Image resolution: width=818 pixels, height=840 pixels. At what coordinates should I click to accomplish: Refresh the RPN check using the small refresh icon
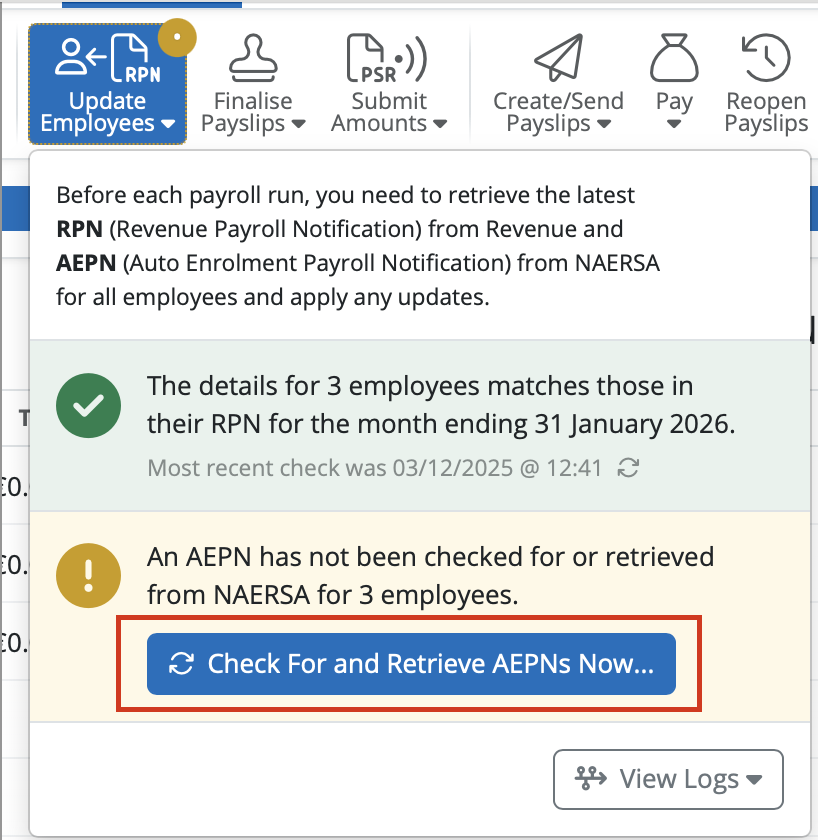[x=628, y=468]
